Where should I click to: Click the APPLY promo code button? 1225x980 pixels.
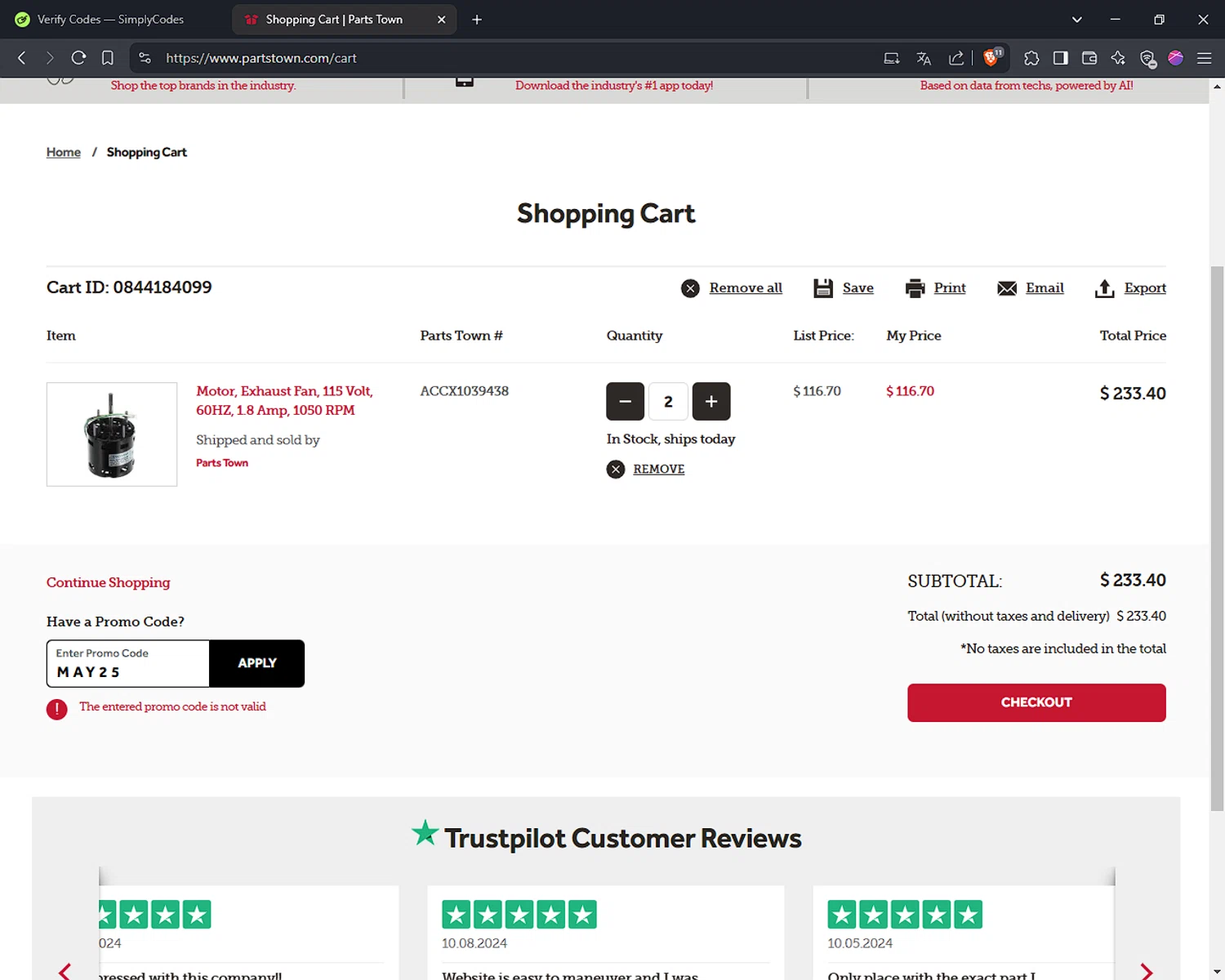pos(257,663)
